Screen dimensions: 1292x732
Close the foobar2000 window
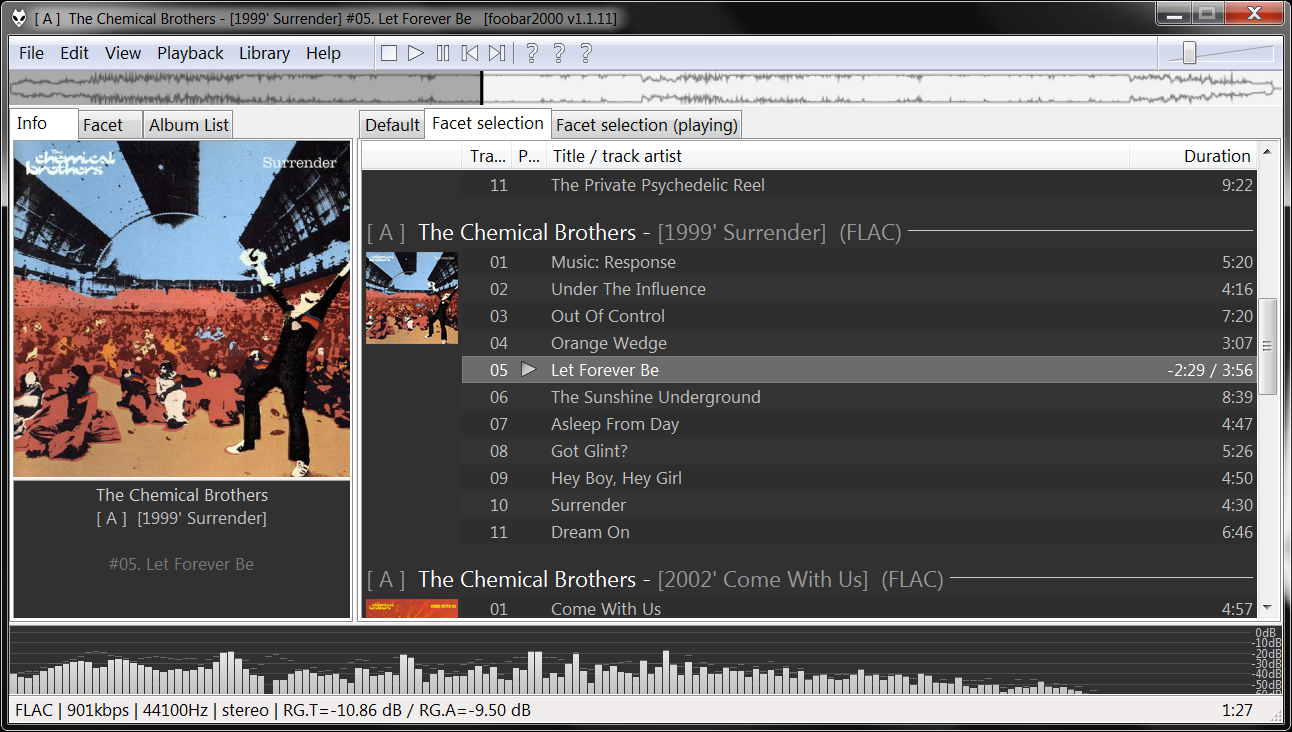pos(1253,13)
